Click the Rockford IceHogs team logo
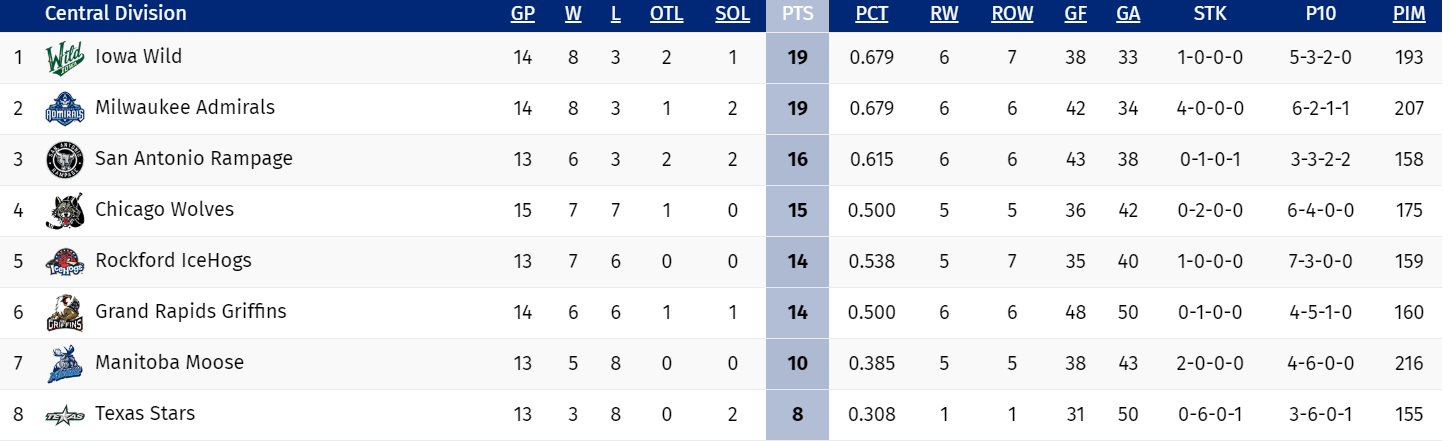The image size is (1452, 441). [x=62, y=262]
